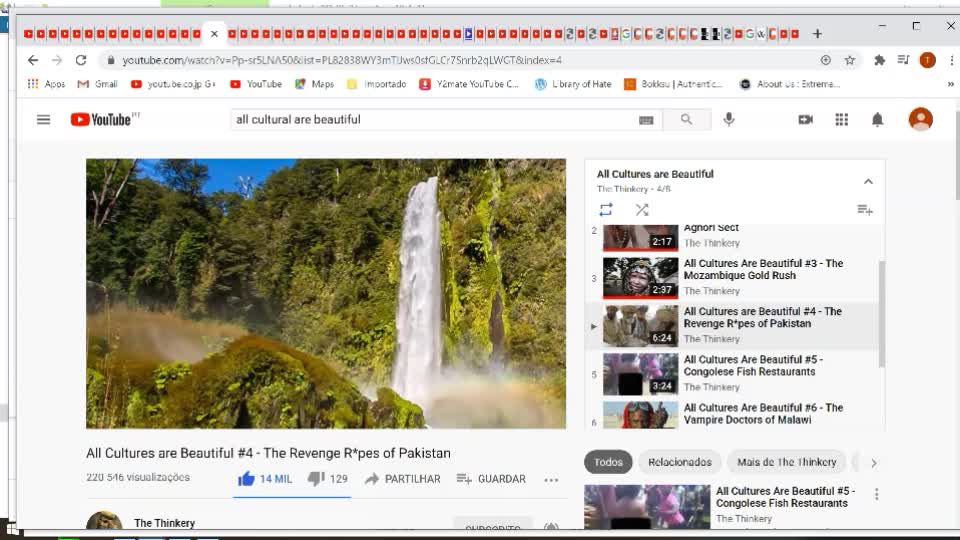
Task: Close the current browser tab
Action: coord(214,34)
